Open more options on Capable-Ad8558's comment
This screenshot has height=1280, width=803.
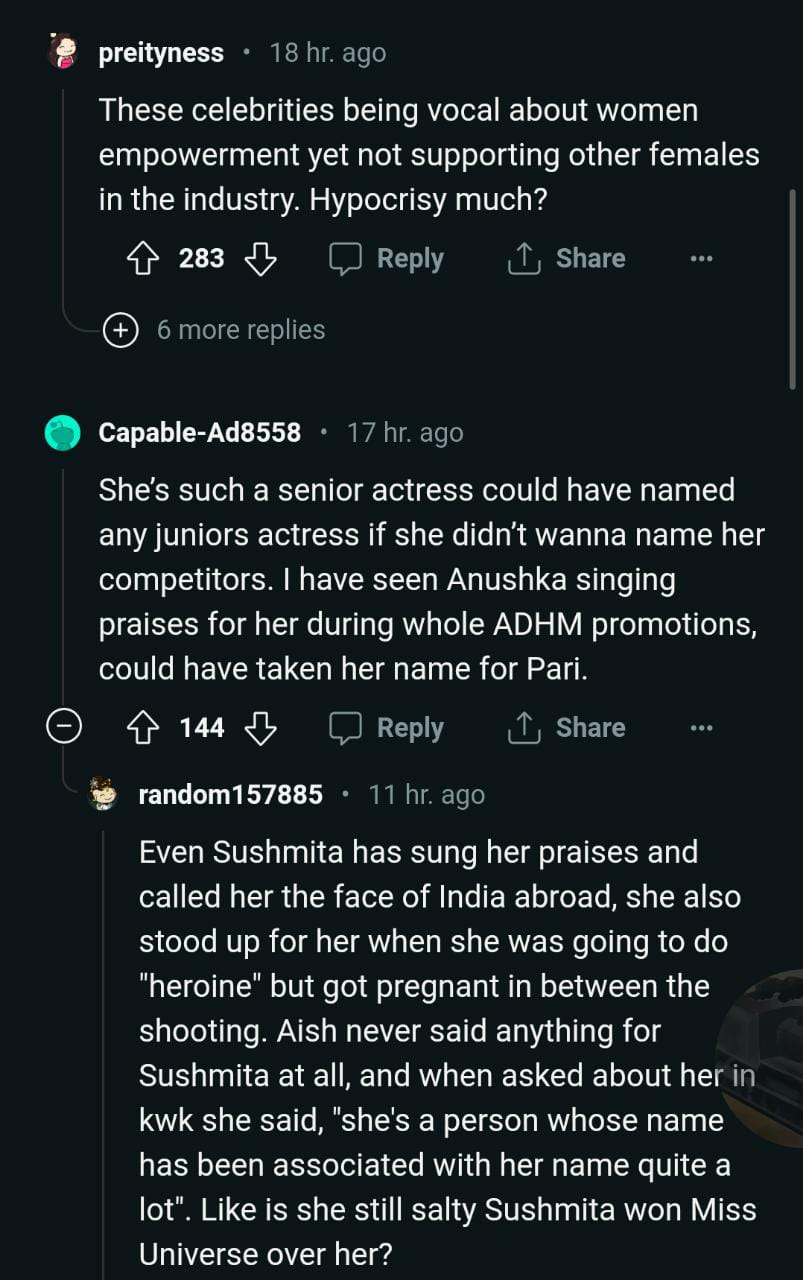point(701,728)
